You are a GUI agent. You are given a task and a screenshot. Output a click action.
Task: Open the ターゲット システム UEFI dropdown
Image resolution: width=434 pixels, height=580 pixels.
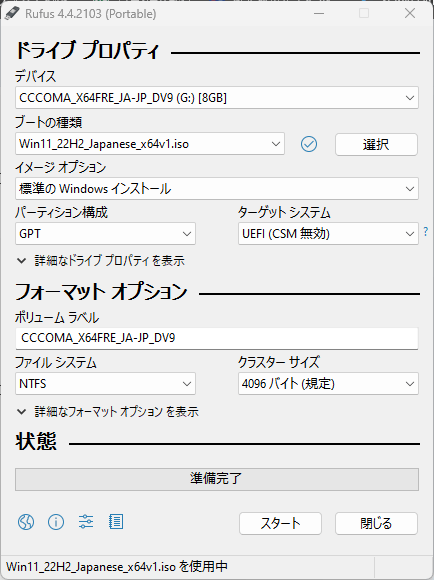pos(328,234)
